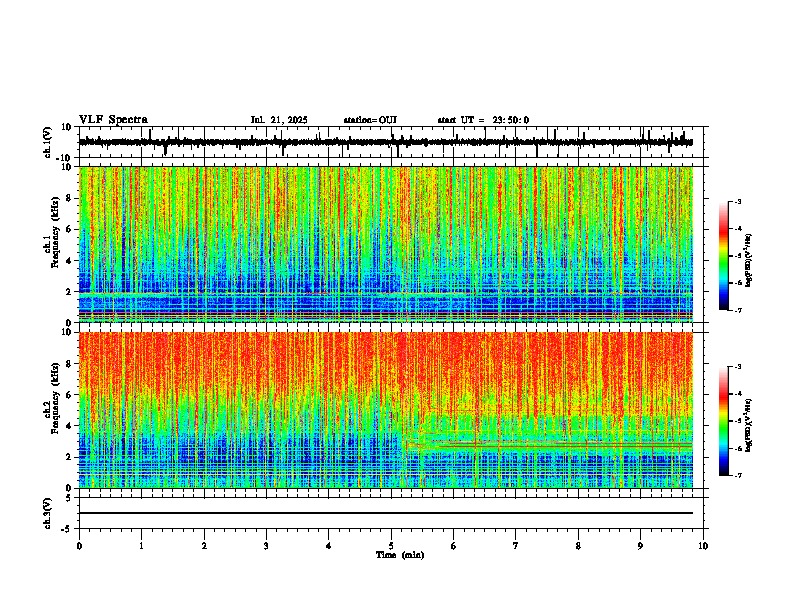Click time axis tick label '8'
The height and width of the screenshot is (612, 792).
[x=578, y=546]
